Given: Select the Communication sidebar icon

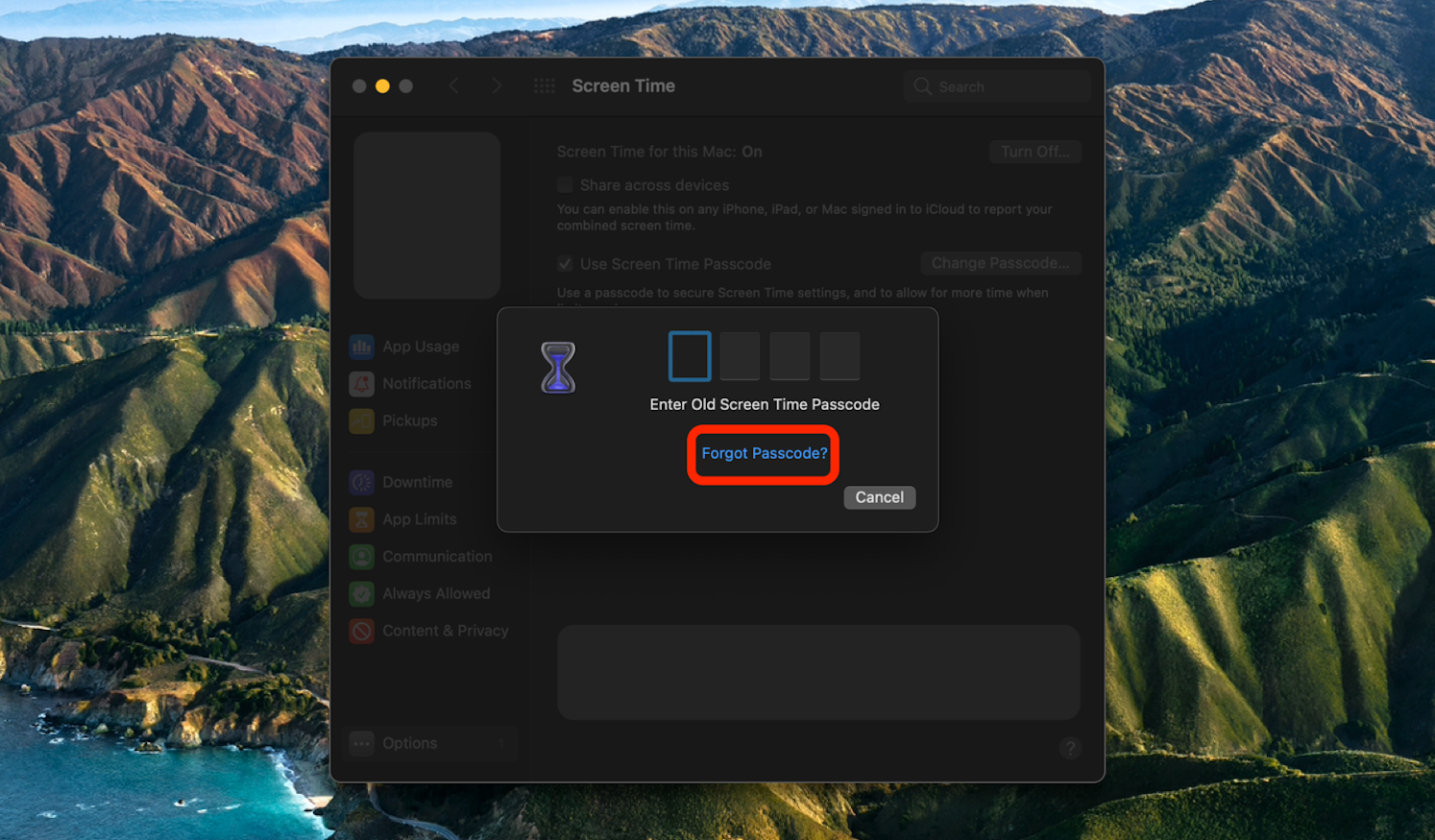Looking at the screenshot, I should [x=362, y=557].
